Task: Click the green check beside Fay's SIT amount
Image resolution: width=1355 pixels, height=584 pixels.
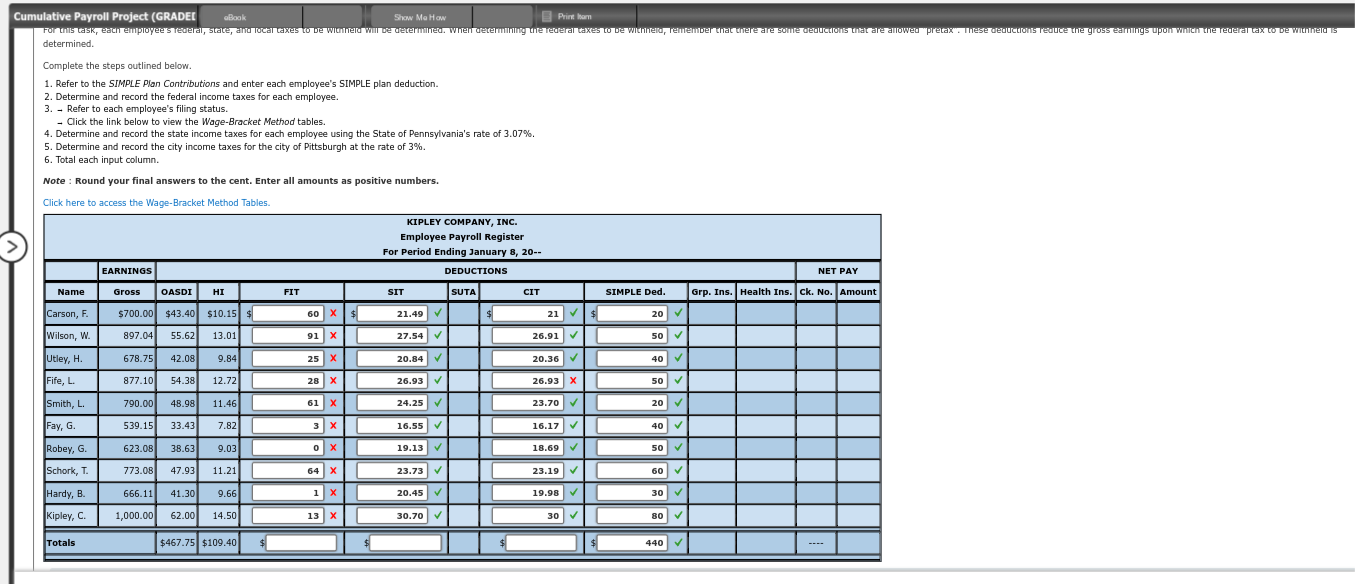Action: 438,425
